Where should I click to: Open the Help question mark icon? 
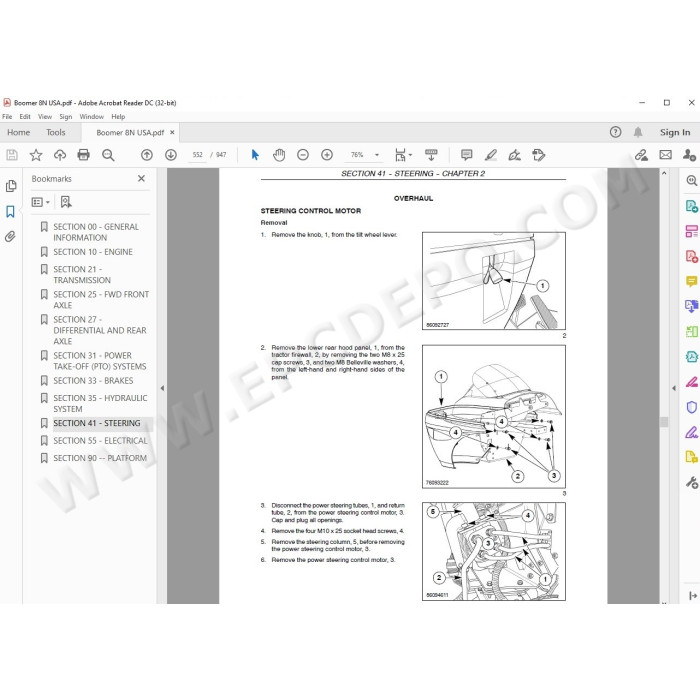point(616,132)
